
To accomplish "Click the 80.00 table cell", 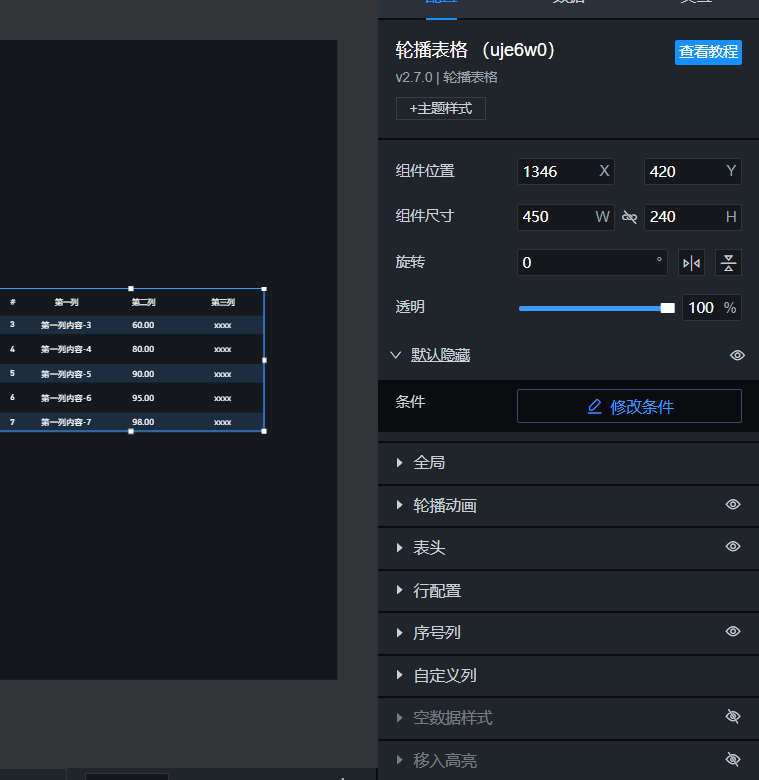I will click(143, 349).
